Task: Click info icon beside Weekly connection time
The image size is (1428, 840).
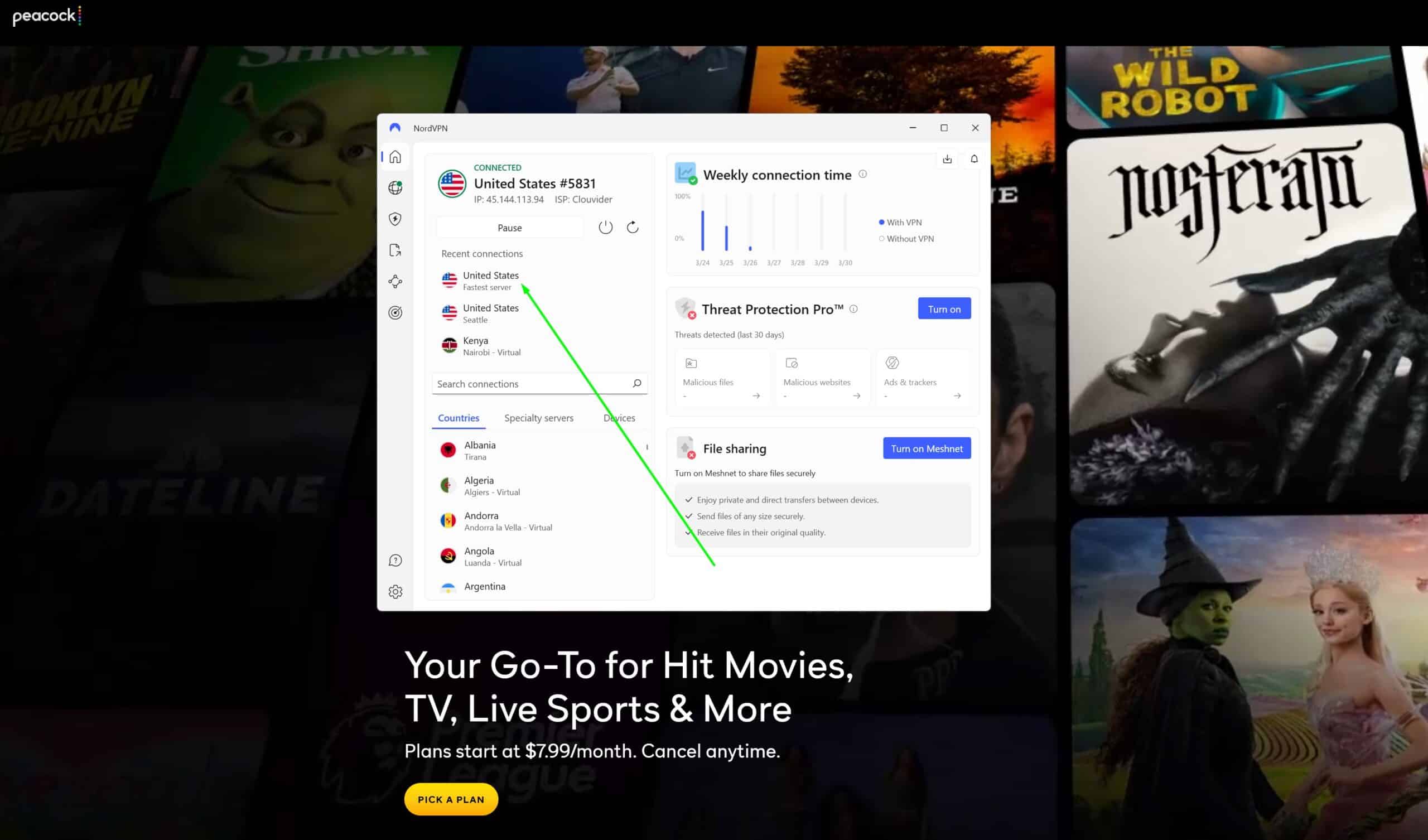Action: [862, 174]
